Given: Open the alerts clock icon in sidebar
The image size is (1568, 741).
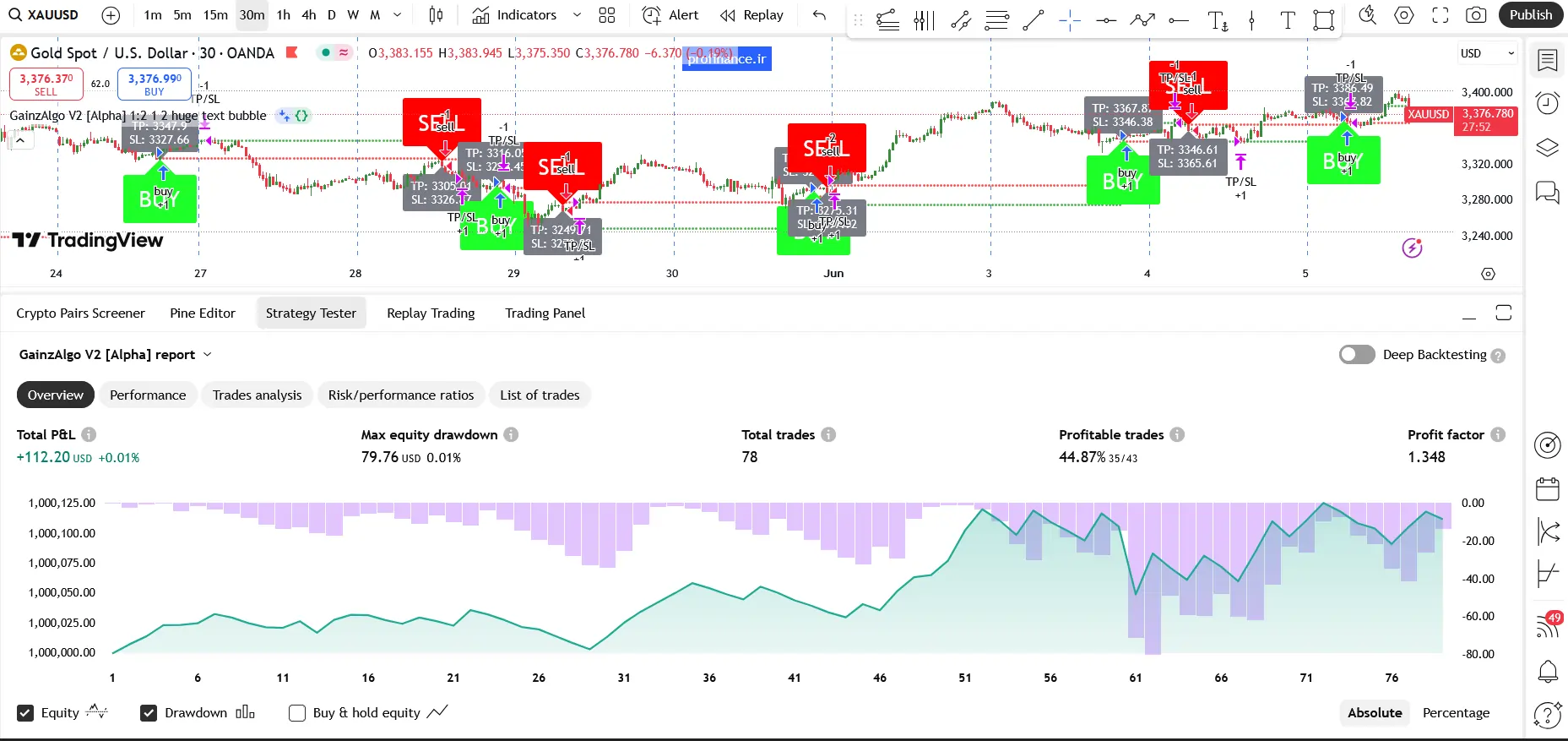Looking at the screenshot, I should pyautogui.click(x=1547, y=103).
